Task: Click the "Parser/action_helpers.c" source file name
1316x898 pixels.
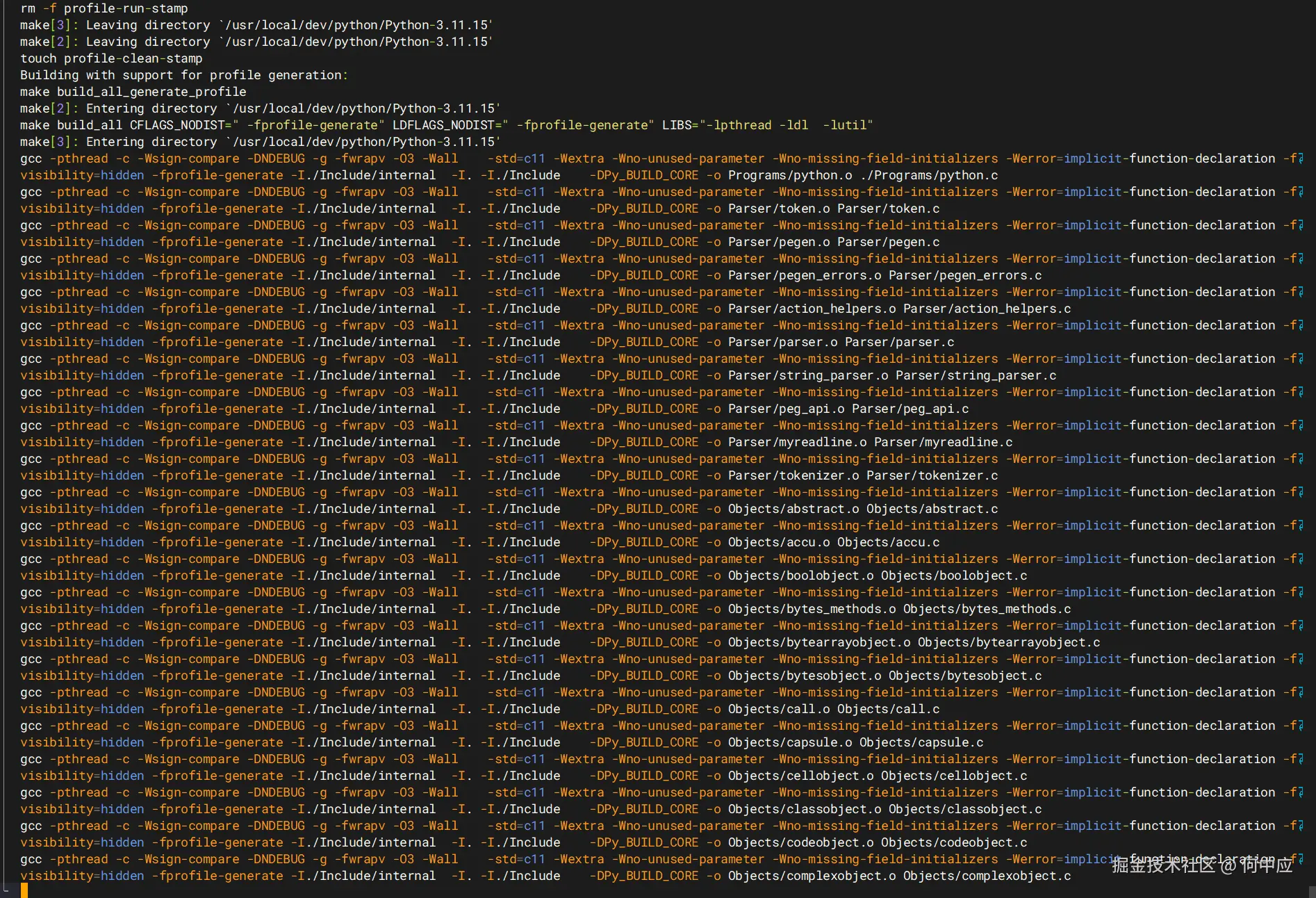Action: point(987,309)
